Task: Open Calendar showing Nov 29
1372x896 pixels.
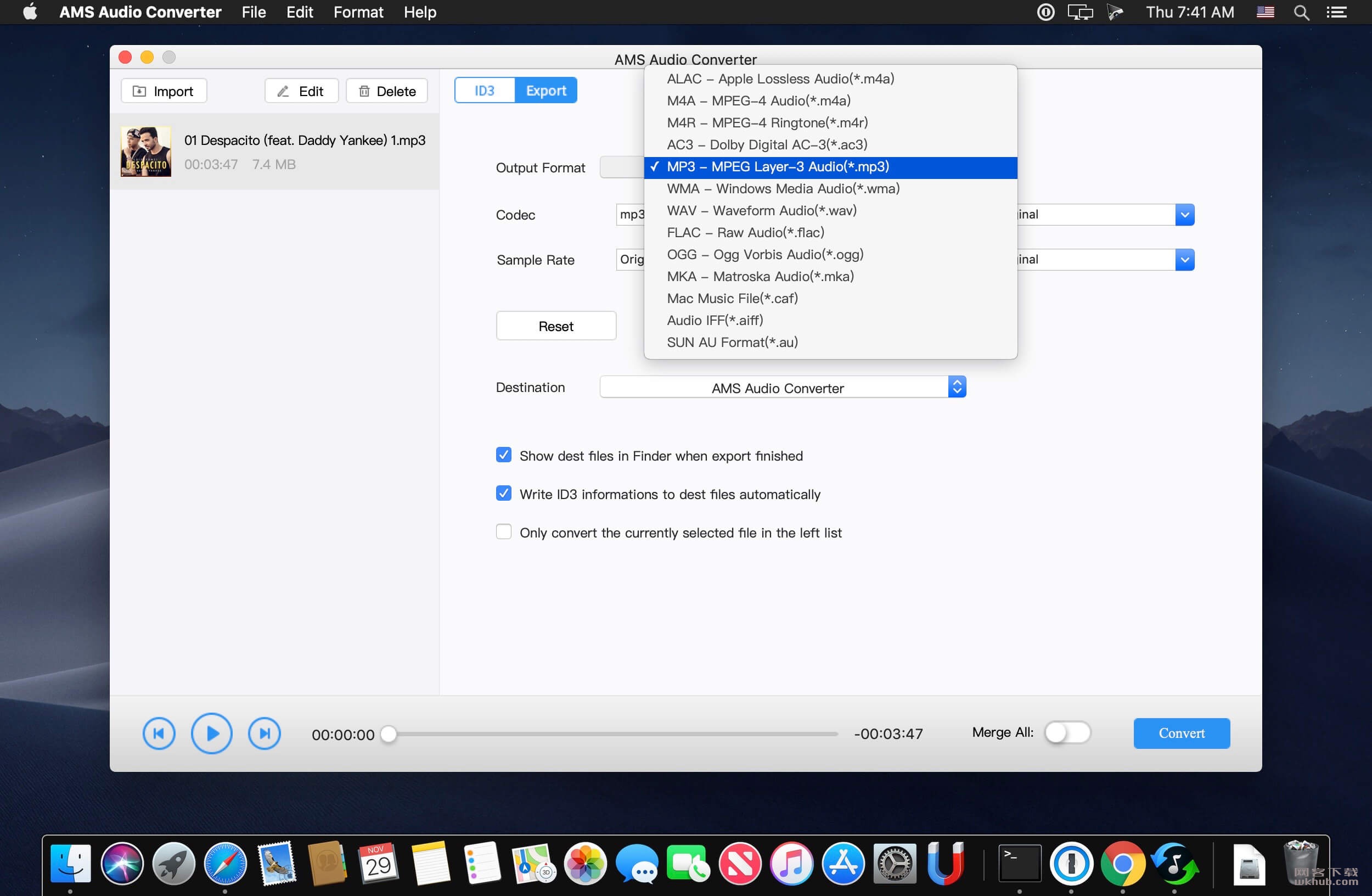Action: (x=379, y=864)
